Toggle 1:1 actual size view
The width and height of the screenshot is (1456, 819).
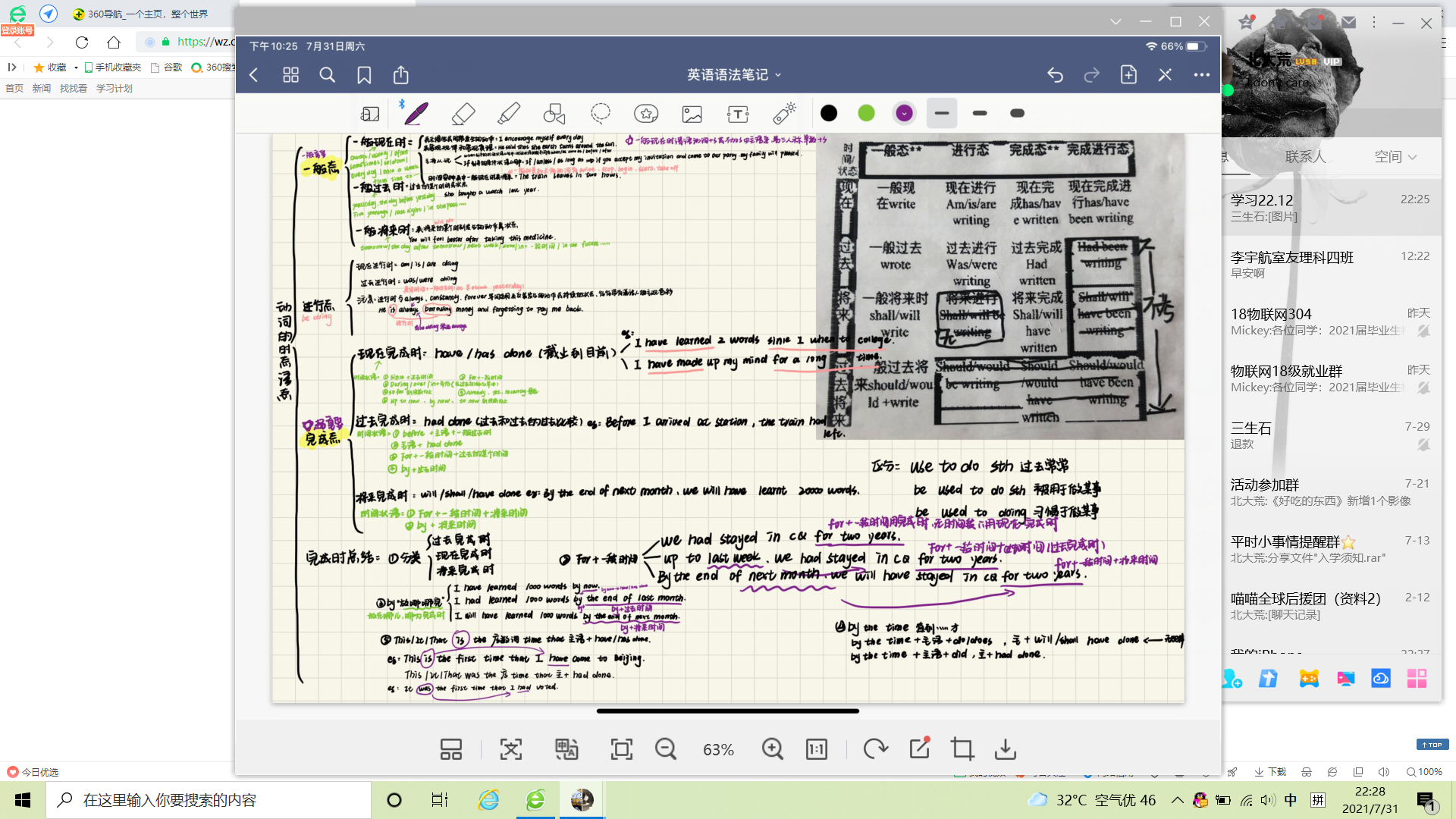click(x=817, y=749)
